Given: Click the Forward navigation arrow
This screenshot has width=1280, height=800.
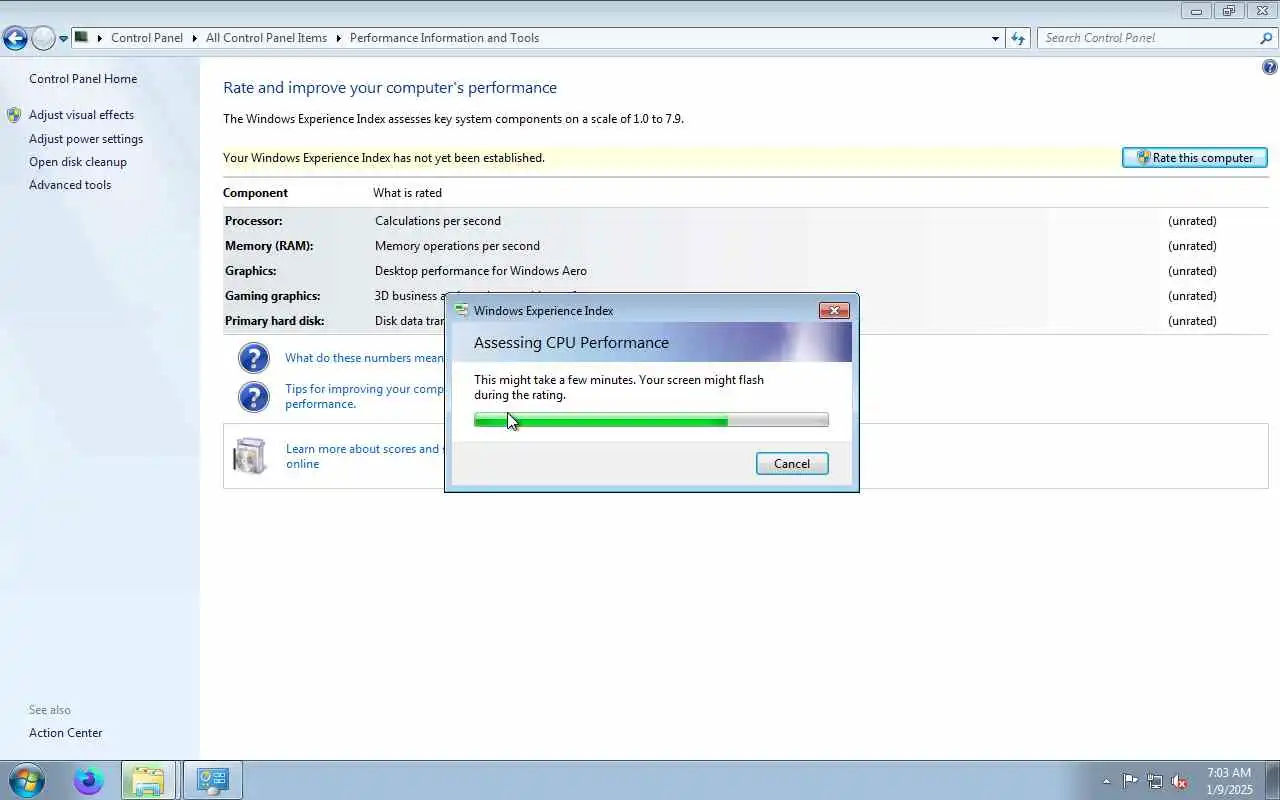Looking at the screenshot, I should [x=43, y=39].
